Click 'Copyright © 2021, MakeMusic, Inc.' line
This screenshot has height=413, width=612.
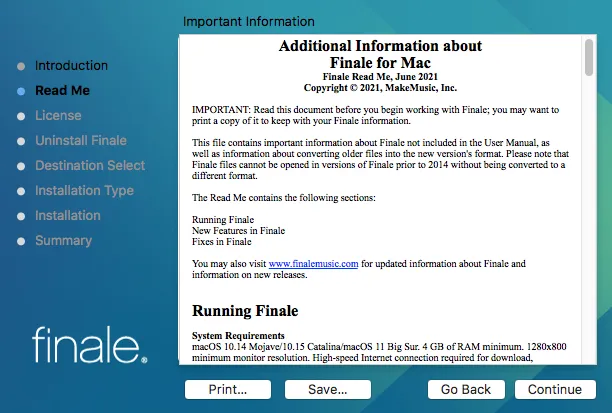click(380, 87)
